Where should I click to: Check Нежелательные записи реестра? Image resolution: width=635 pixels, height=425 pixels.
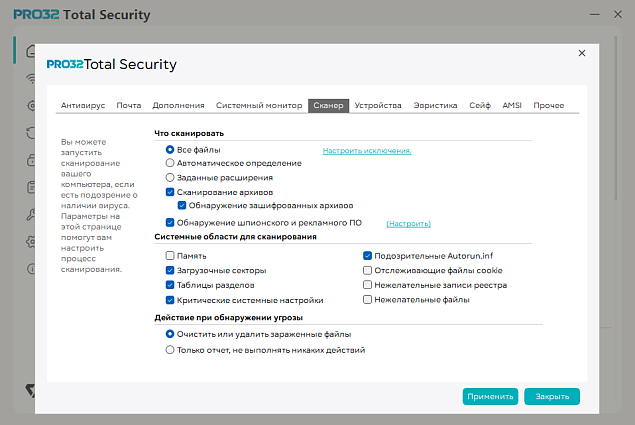coord(367,285)
